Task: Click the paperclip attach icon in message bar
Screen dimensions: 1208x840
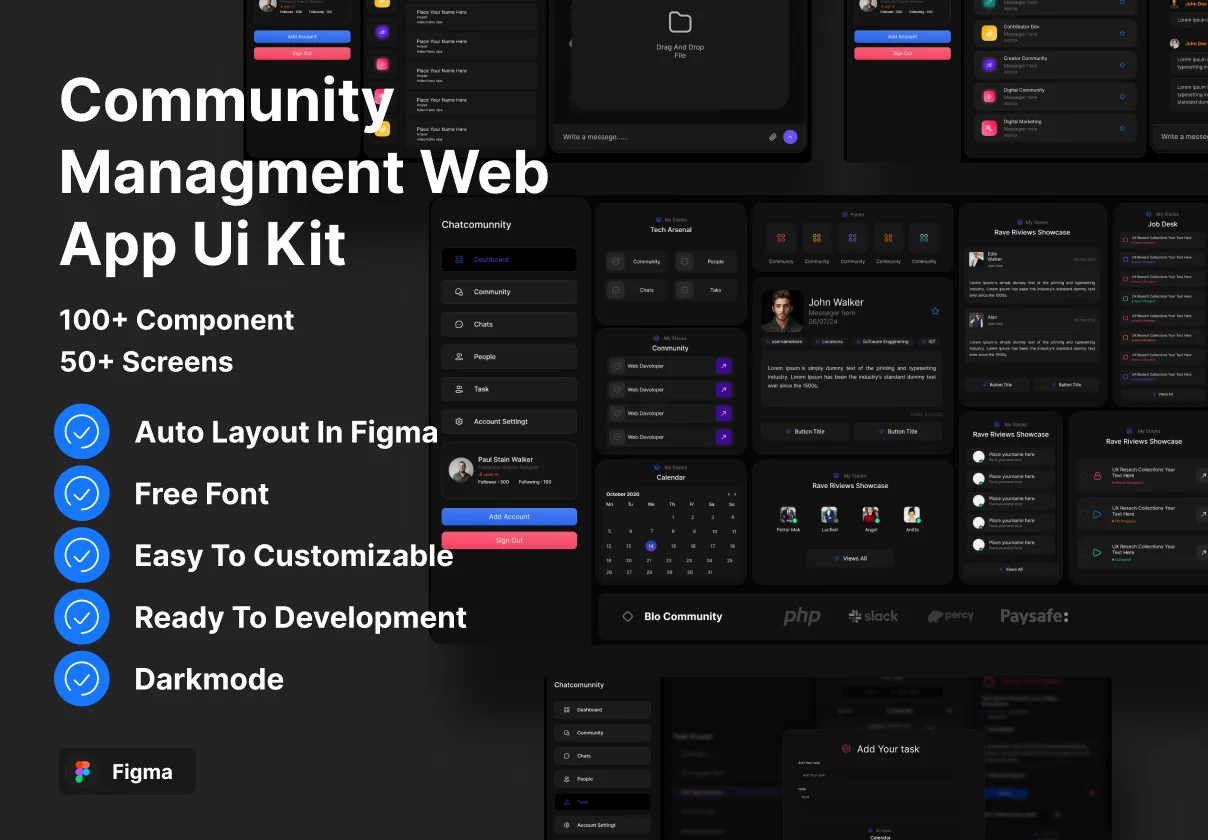Action: pyautogui.click(x=773, y=137)
